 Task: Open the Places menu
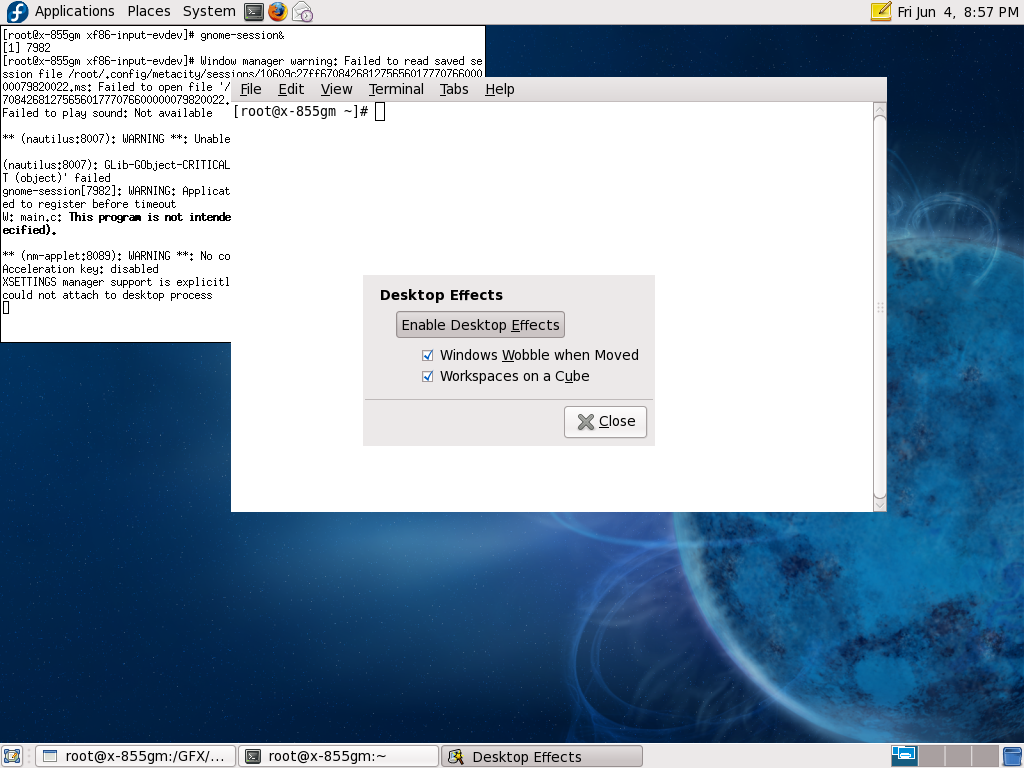tap(149, 12)
